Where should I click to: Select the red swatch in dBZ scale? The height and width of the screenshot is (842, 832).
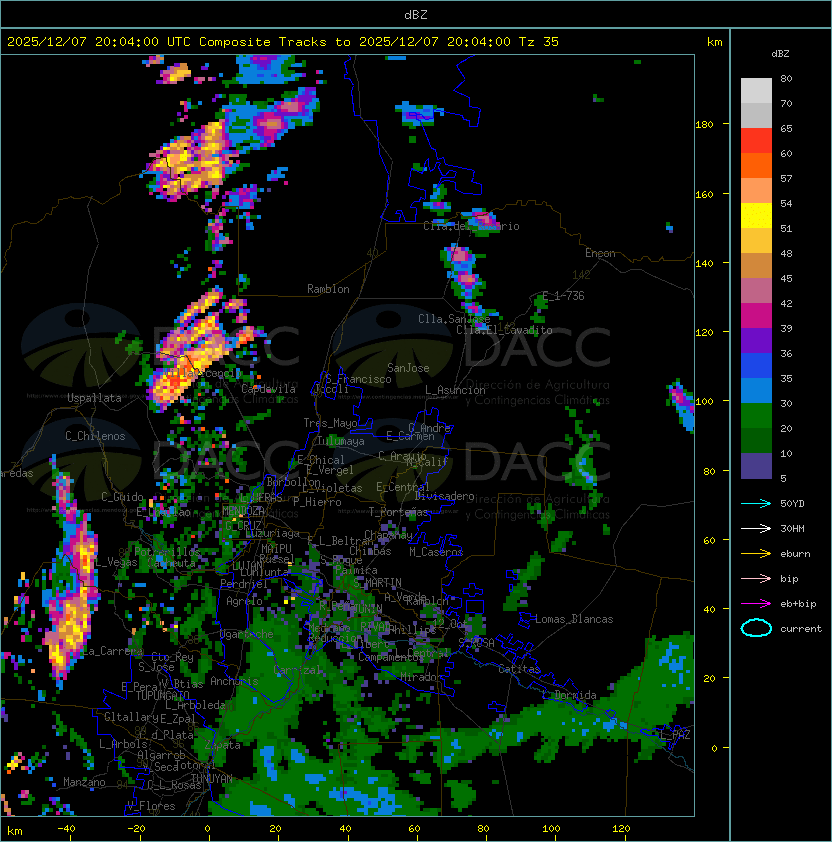[756, 140]
